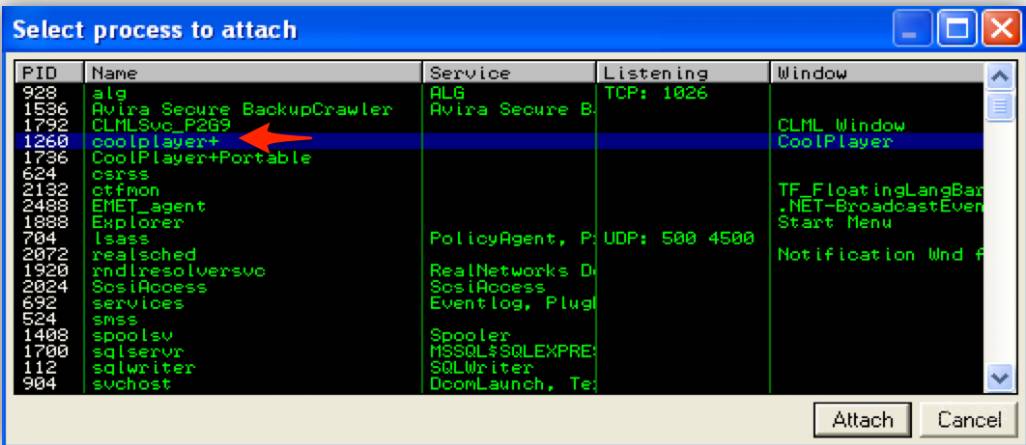Screen dimensions: 1026x445
Task: Sort by the Name column header
Action: (x=254, y=73)
